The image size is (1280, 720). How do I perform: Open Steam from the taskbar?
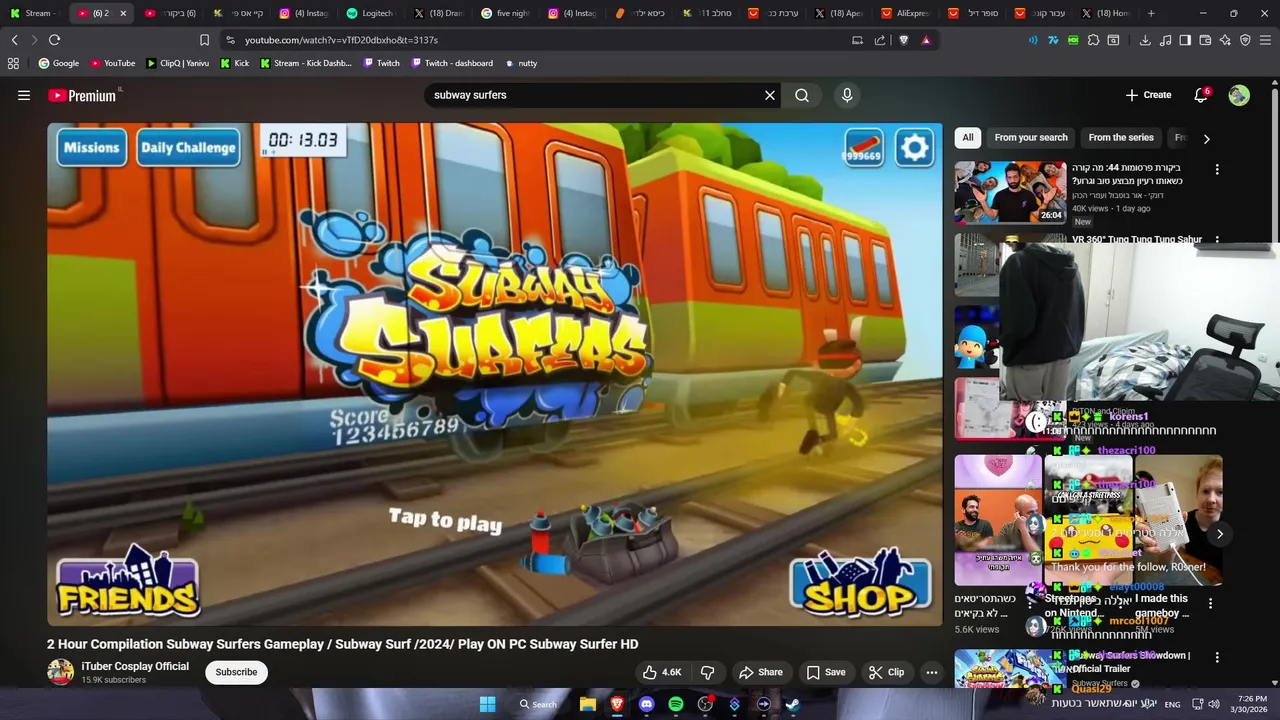point(792,704)
